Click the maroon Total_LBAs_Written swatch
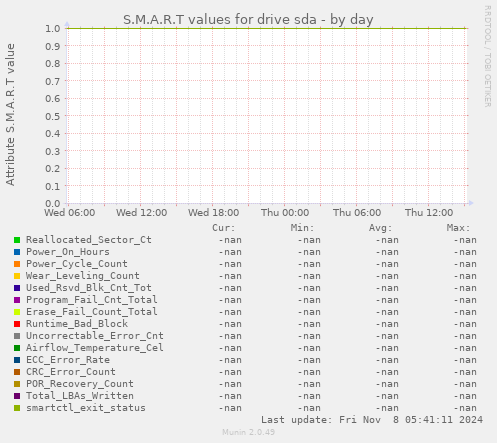 [17, 396]
